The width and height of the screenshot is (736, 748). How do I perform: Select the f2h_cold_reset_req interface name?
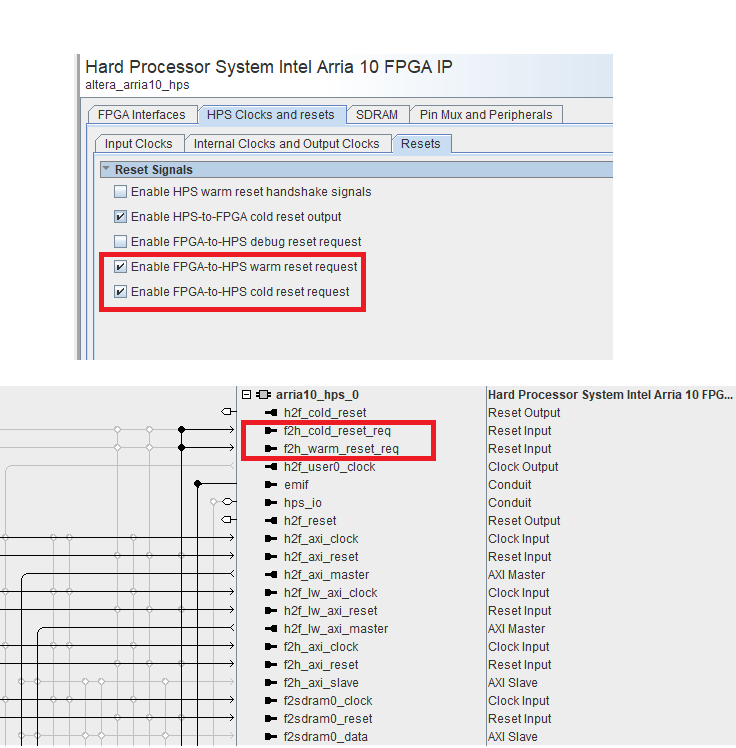337,431
